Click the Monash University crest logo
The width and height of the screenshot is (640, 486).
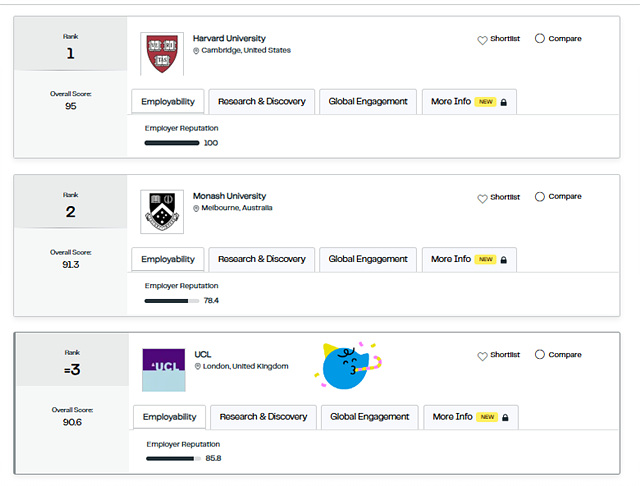[x=163, y=211]
